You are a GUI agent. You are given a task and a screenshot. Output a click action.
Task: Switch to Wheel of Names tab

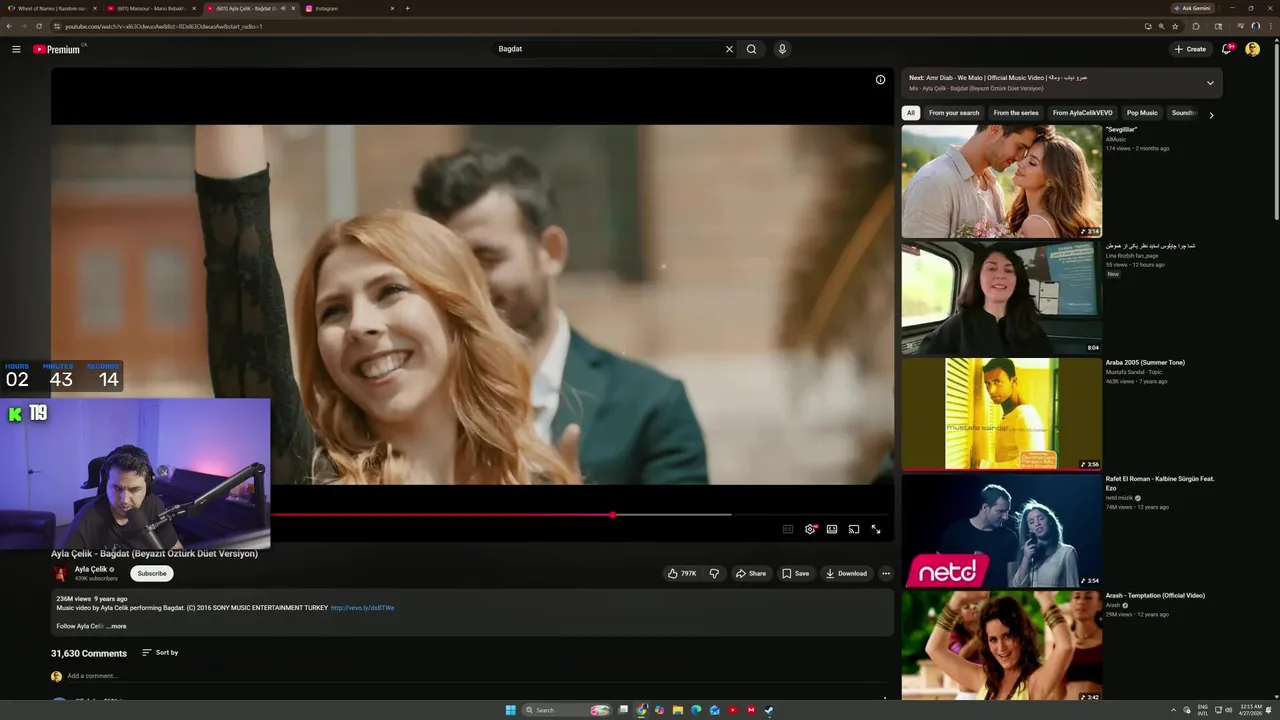click(x=50, y=8)
